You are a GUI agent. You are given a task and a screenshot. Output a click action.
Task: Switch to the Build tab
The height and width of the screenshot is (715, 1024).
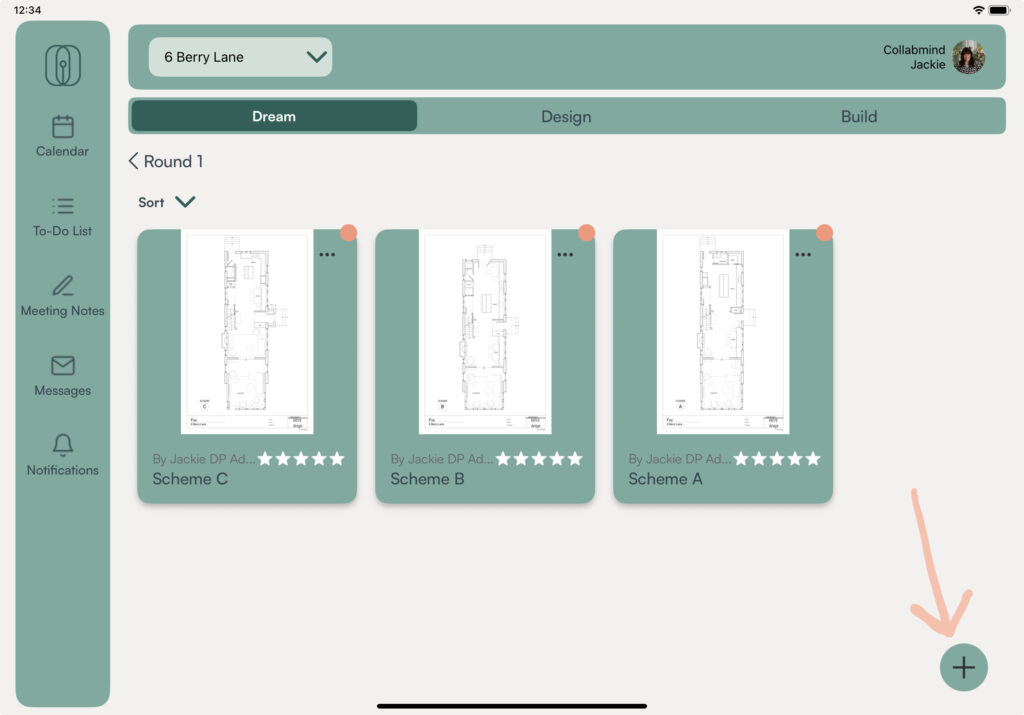pyautogui.click(x=858, y=116)
